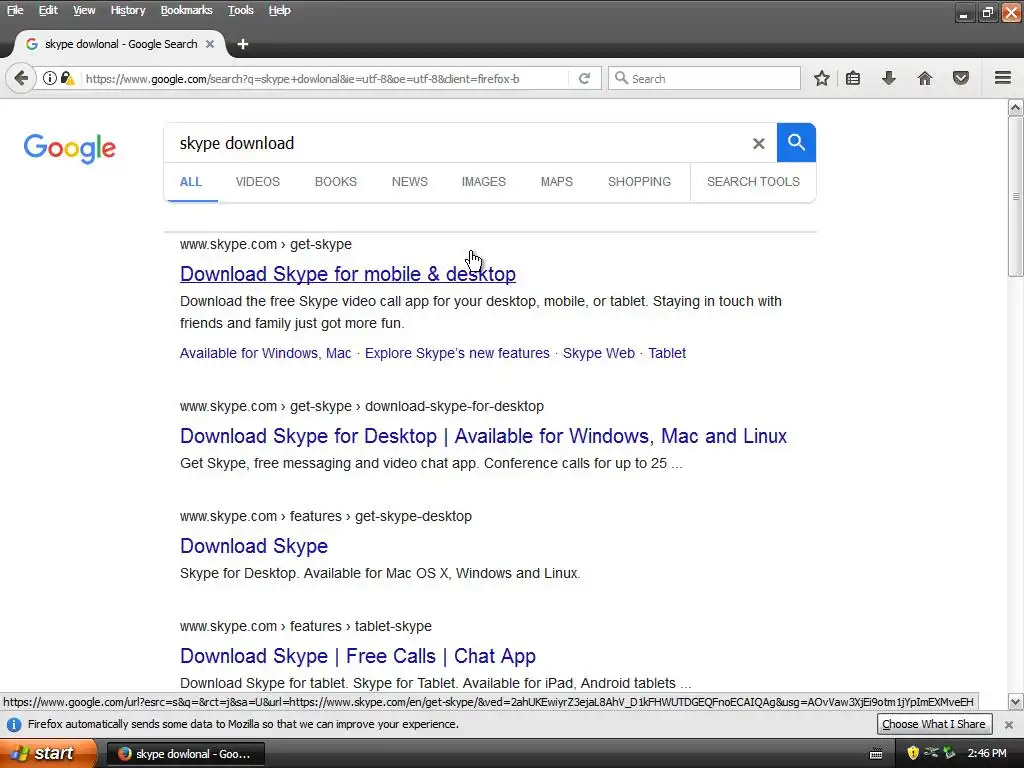Click the vertical scrollbar down arrow
The width and height of the screenshot is (1024, 768).
point(1016,703)
